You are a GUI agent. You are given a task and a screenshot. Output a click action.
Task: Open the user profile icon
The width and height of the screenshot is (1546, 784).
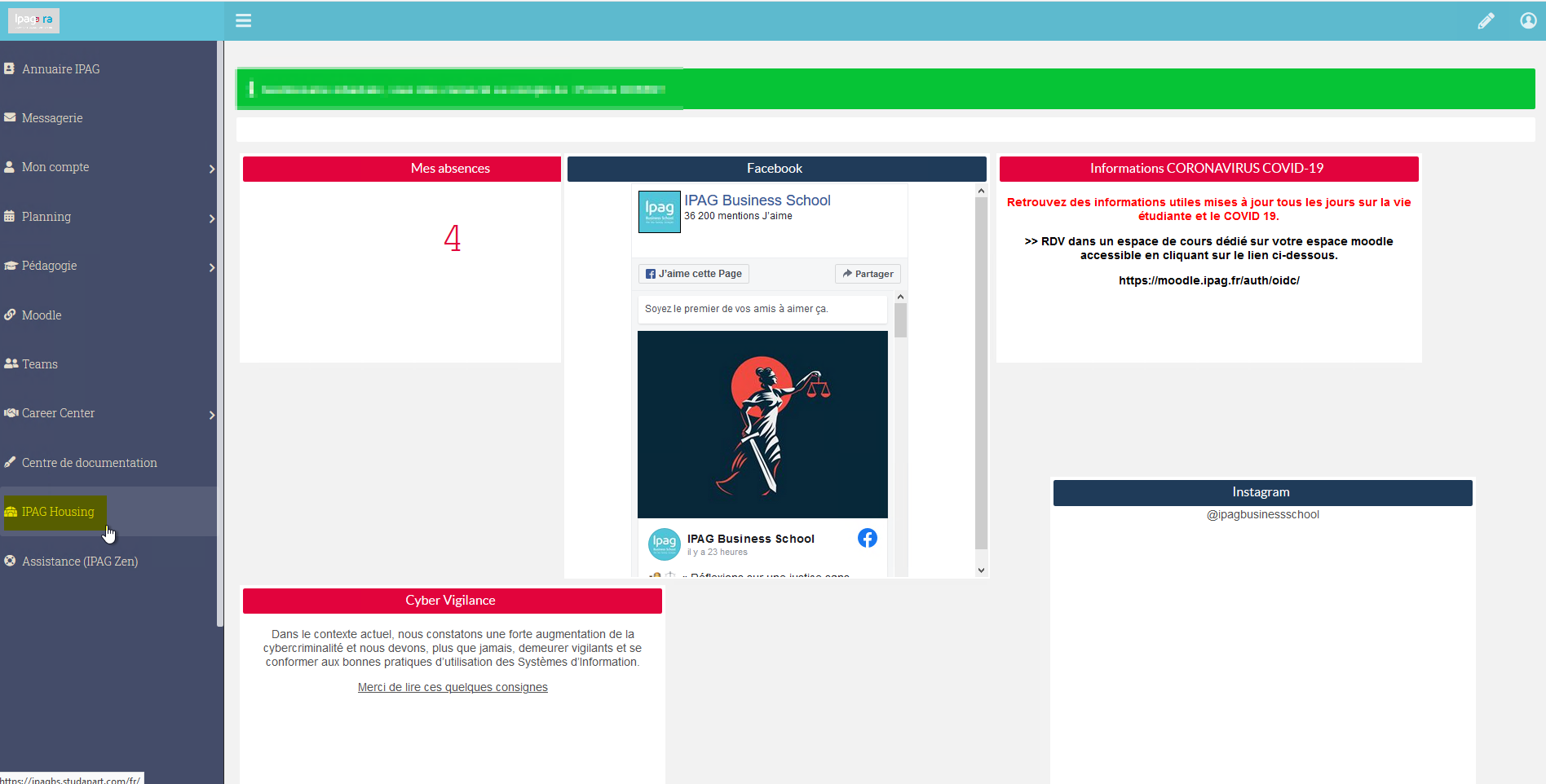[1528, 21]
